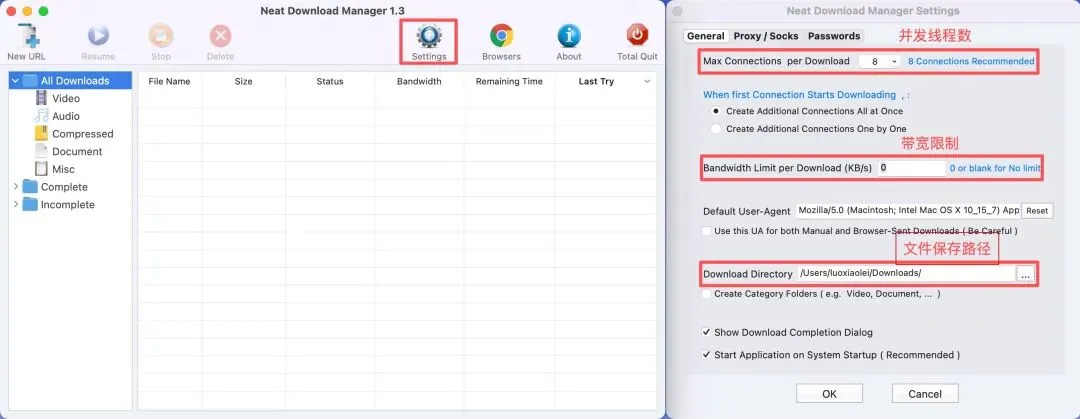Sort by the Size column header

243,81
